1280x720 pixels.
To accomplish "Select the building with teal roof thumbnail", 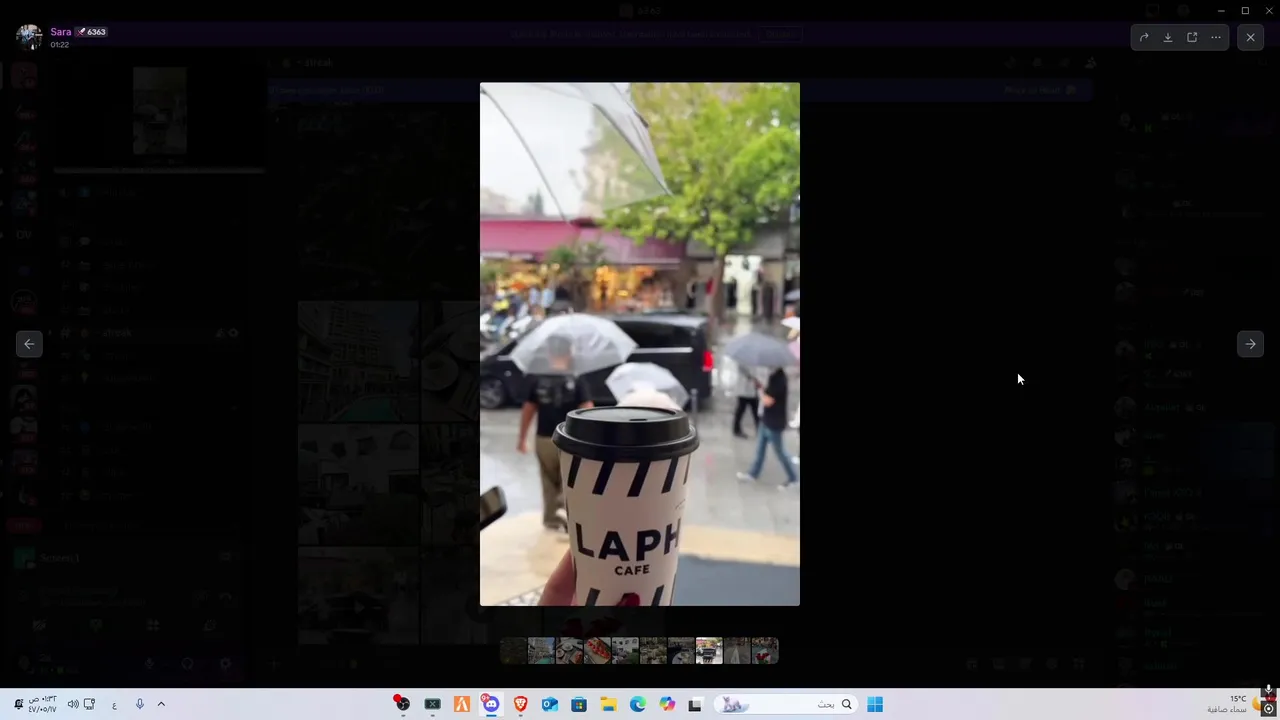I will 541,651.
